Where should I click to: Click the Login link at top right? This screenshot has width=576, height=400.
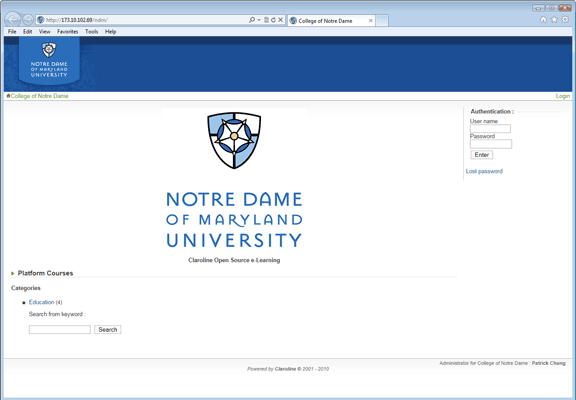[563, 96]
